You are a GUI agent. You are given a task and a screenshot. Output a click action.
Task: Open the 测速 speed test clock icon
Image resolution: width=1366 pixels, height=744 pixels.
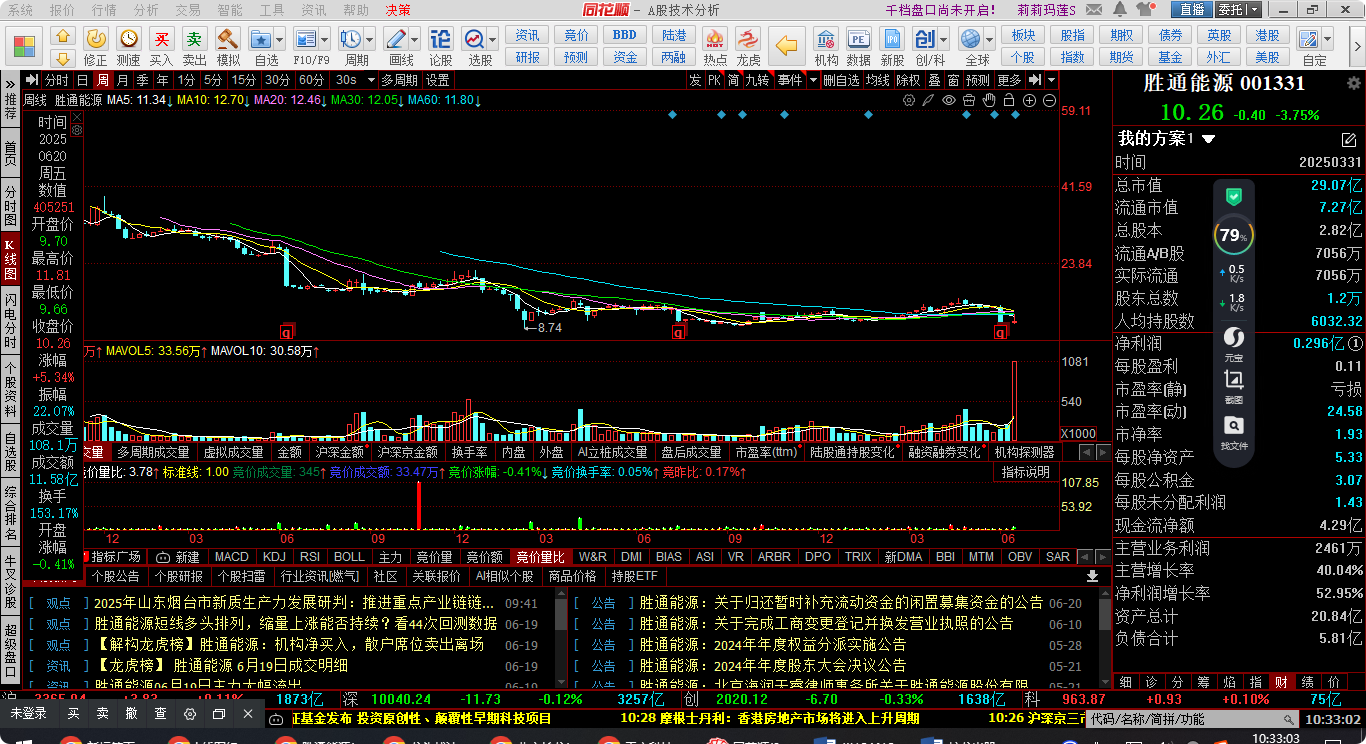click(129, 39)
